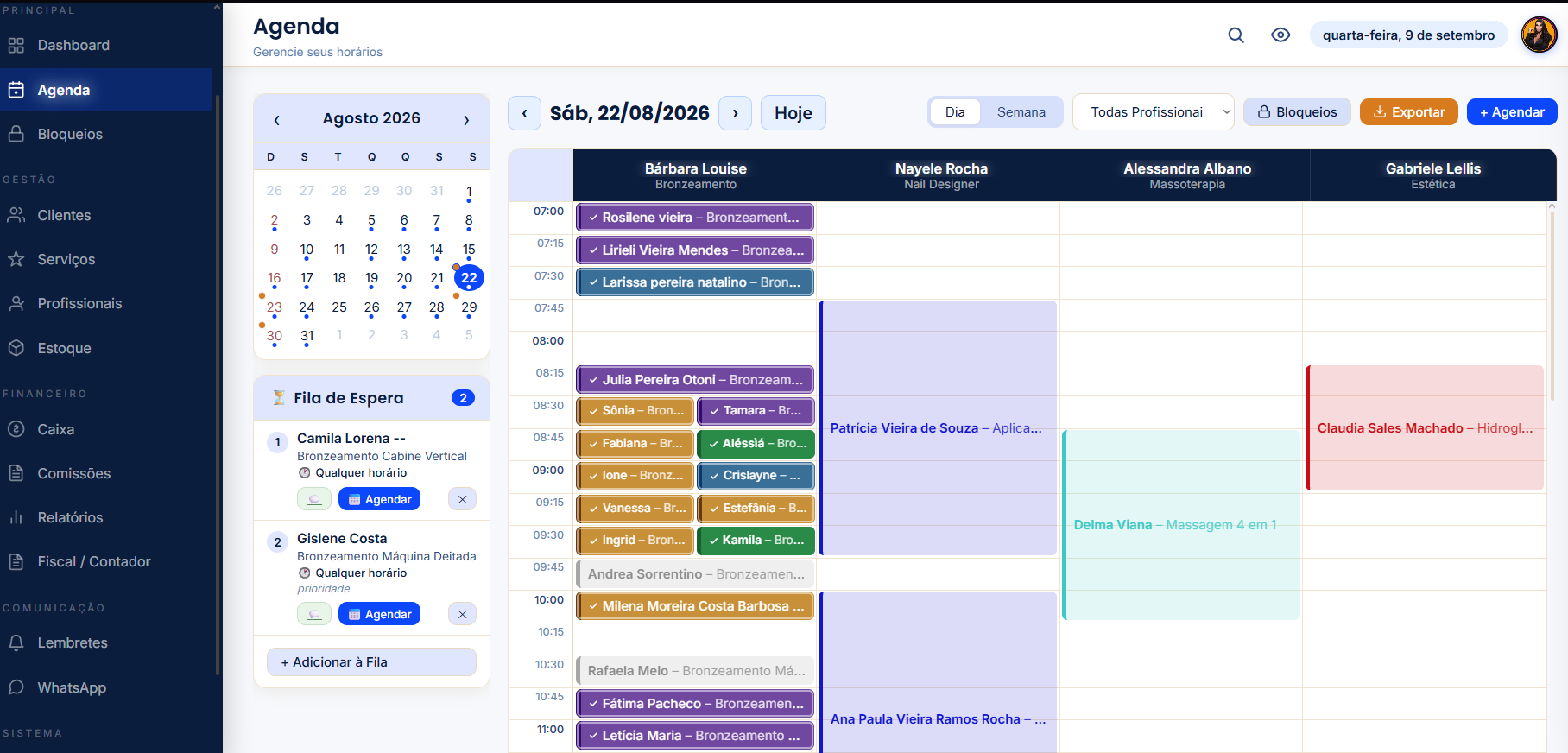Click the Relatórios chart icon
The width and height of the screenshot is (1568, 753).
(16, 517)
